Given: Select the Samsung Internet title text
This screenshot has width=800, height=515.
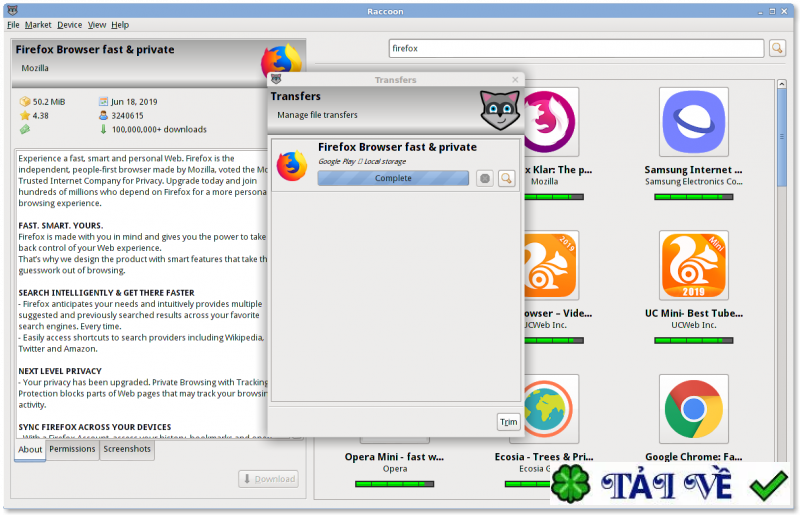Looking at the screenshot, I should click(693, 169).
